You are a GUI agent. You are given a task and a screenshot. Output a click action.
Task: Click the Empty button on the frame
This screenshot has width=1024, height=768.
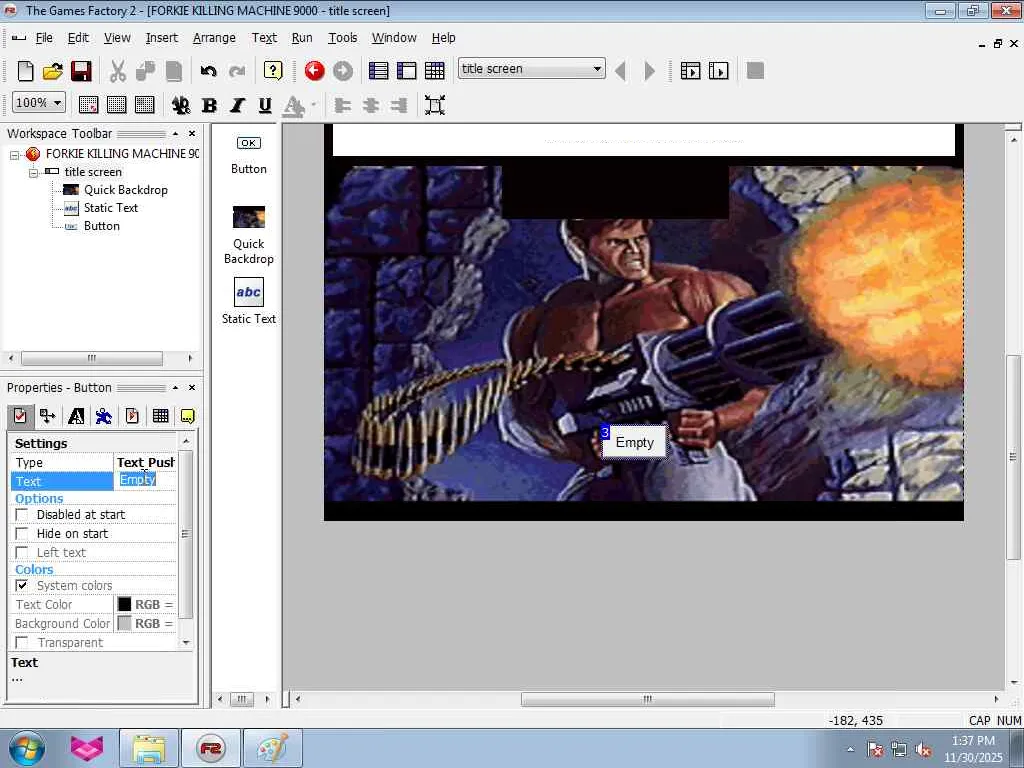point(634,442)
